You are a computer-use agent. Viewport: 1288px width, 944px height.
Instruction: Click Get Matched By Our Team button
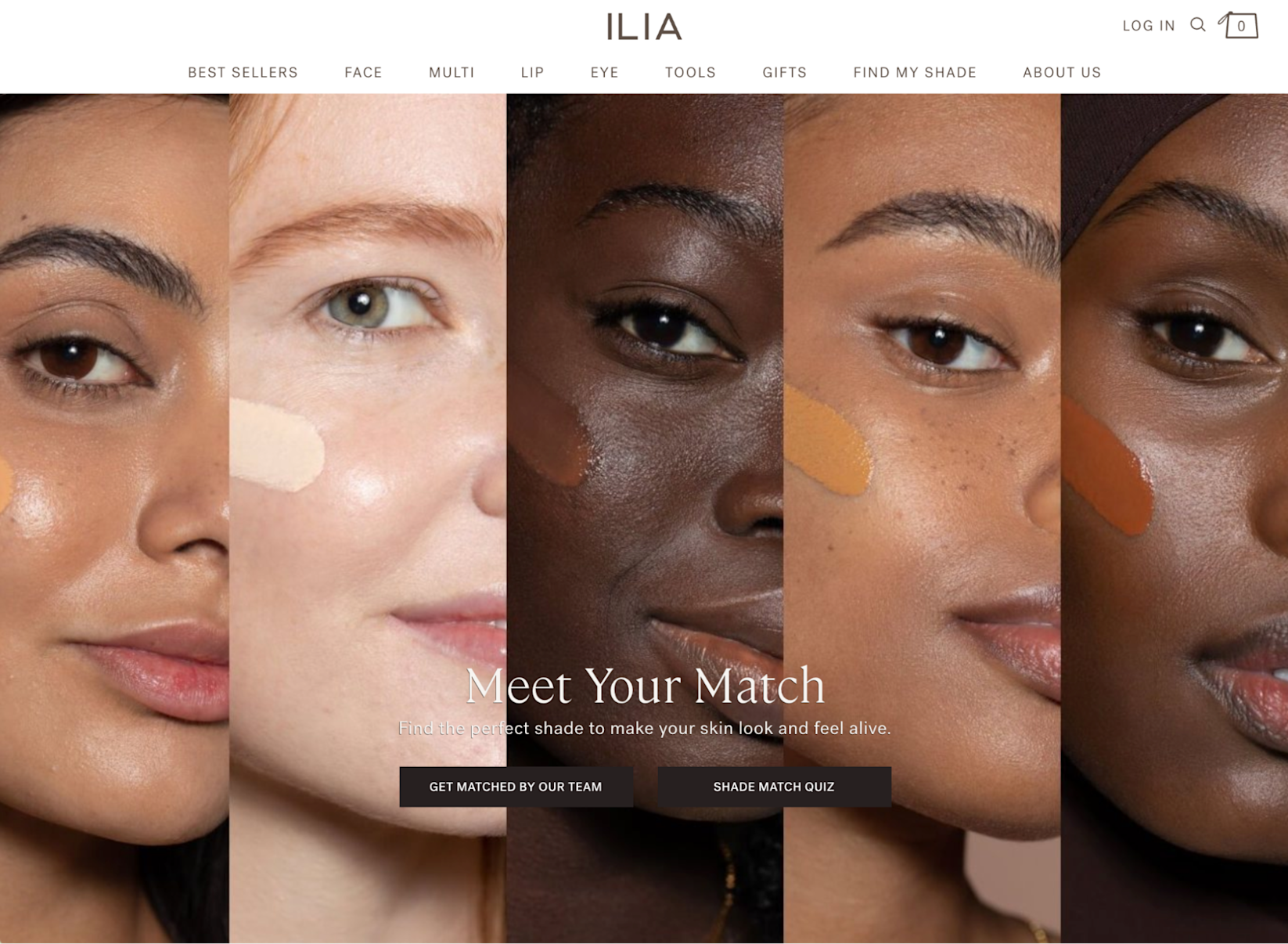click(516, 787)
